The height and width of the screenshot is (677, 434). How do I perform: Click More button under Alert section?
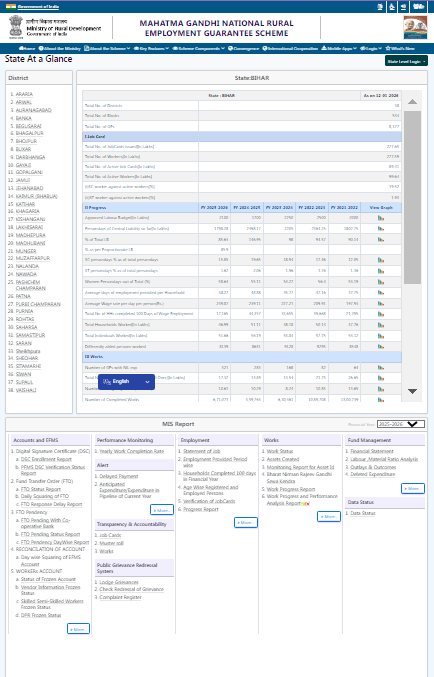click(x=162, y=510)
